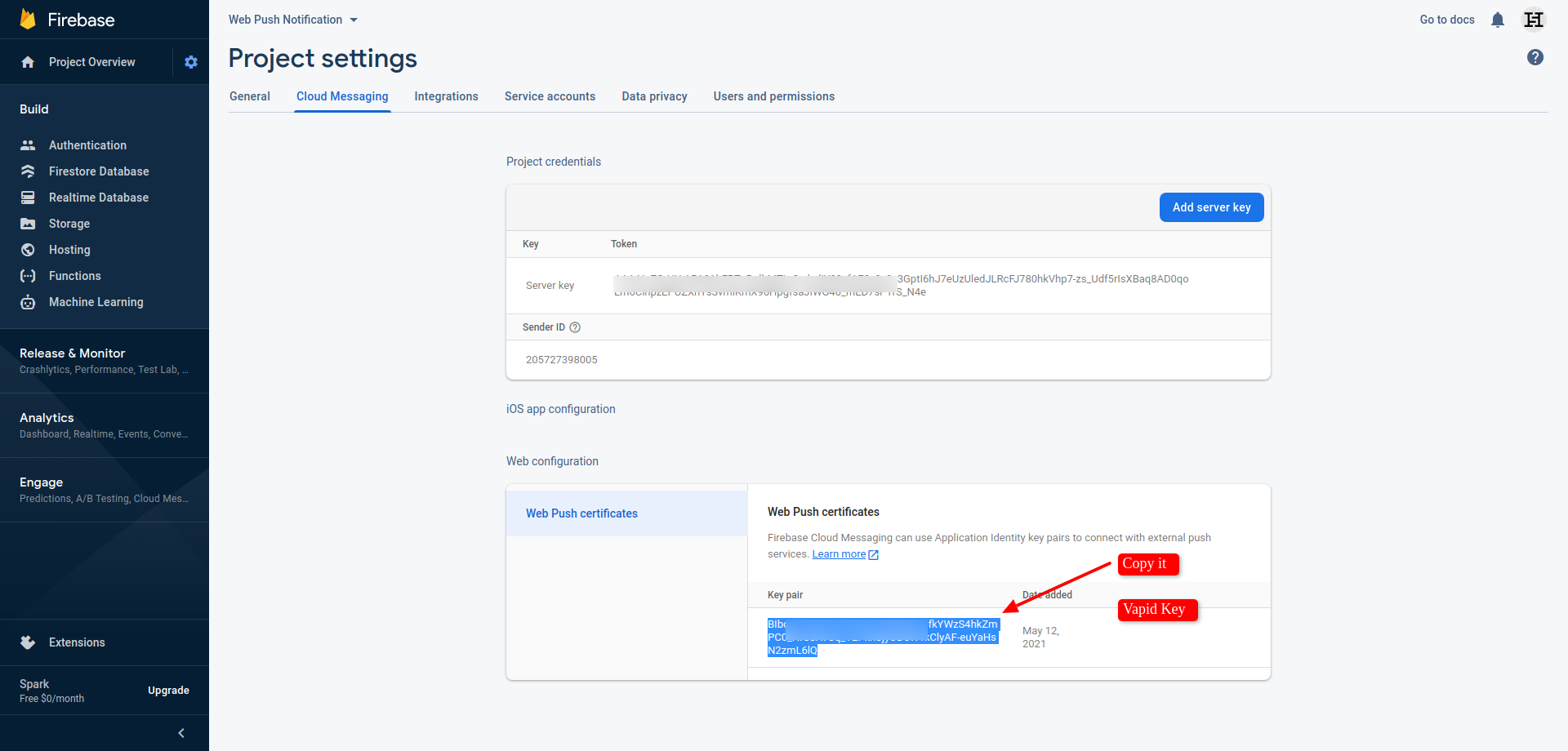Open notifications bell icon
This screenshot has height=751, width=1568.
[x=1498, y=20]
